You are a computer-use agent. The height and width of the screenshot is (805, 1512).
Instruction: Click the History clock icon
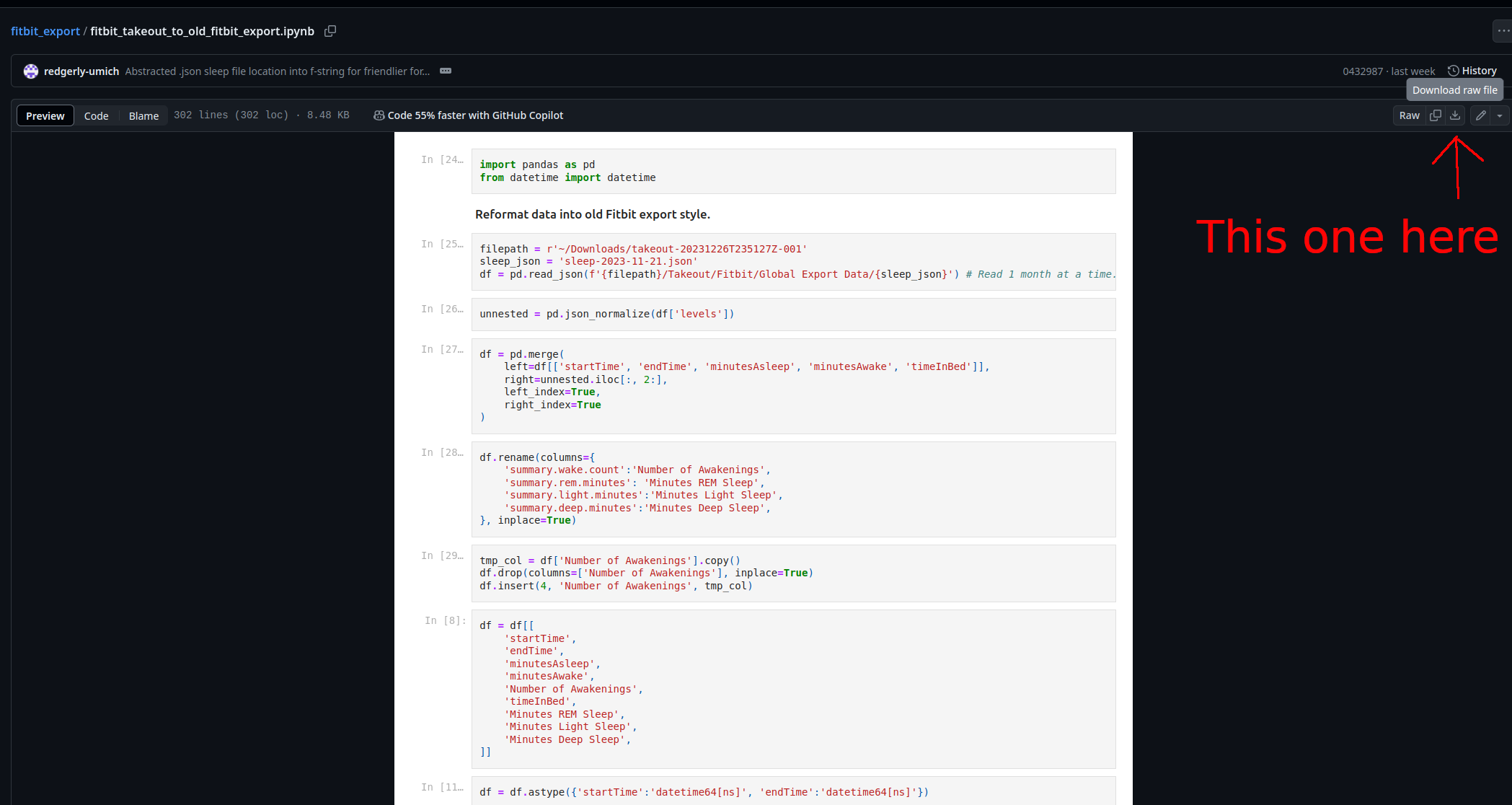click(1454, 71)
